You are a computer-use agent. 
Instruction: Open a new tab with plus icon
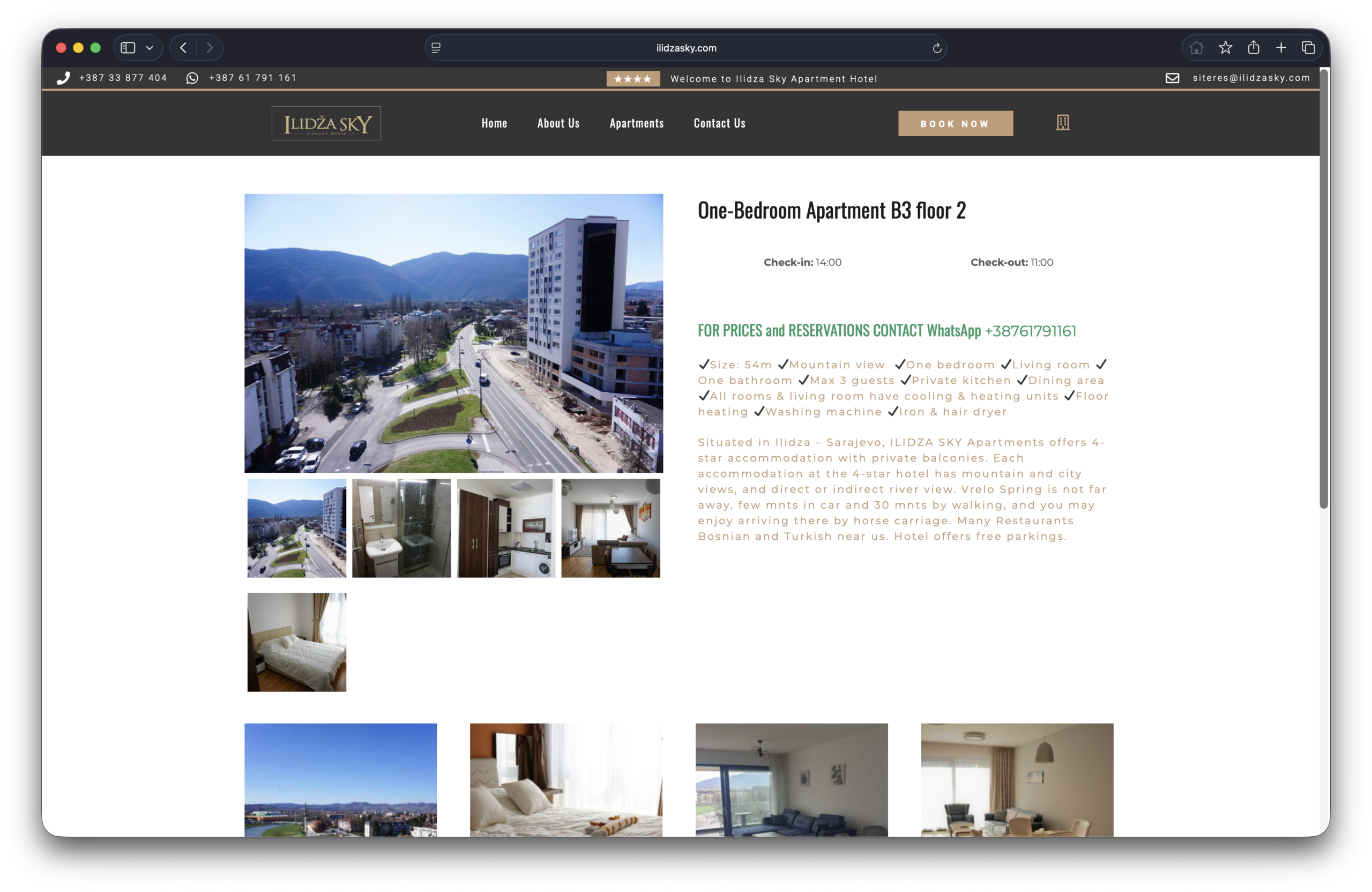pyautogui.click(x=1281, y=48)
